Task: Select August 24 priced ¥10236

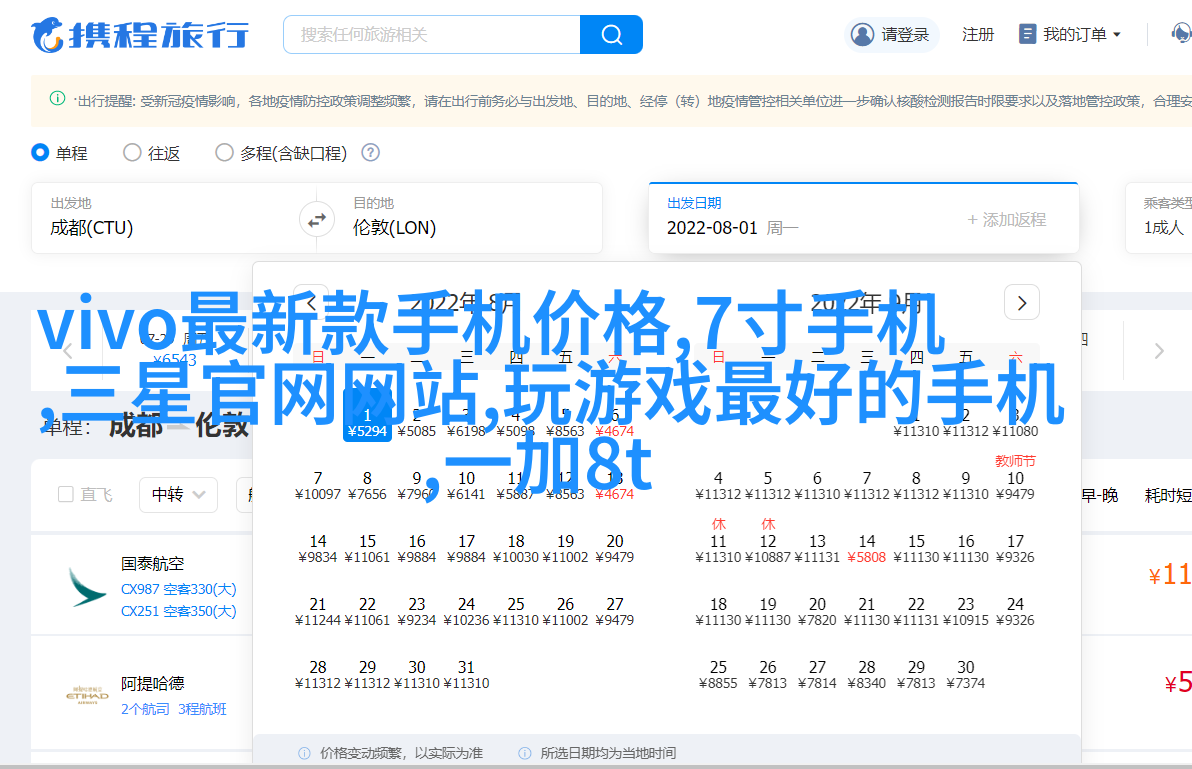Action: click(466, 612)
